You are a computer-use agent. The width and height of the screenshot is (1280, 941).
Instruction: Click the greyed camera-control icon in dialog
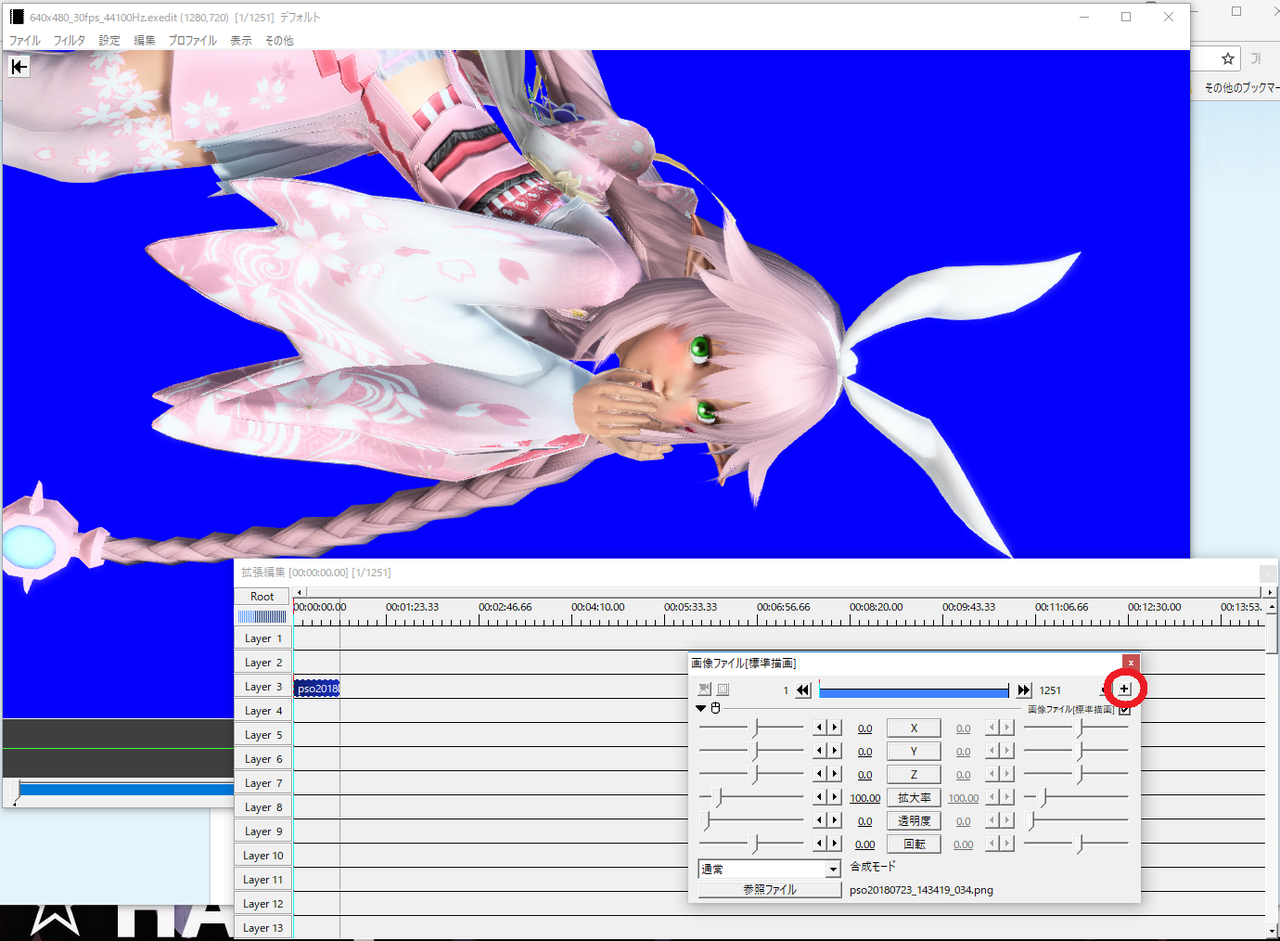point(704,689)
